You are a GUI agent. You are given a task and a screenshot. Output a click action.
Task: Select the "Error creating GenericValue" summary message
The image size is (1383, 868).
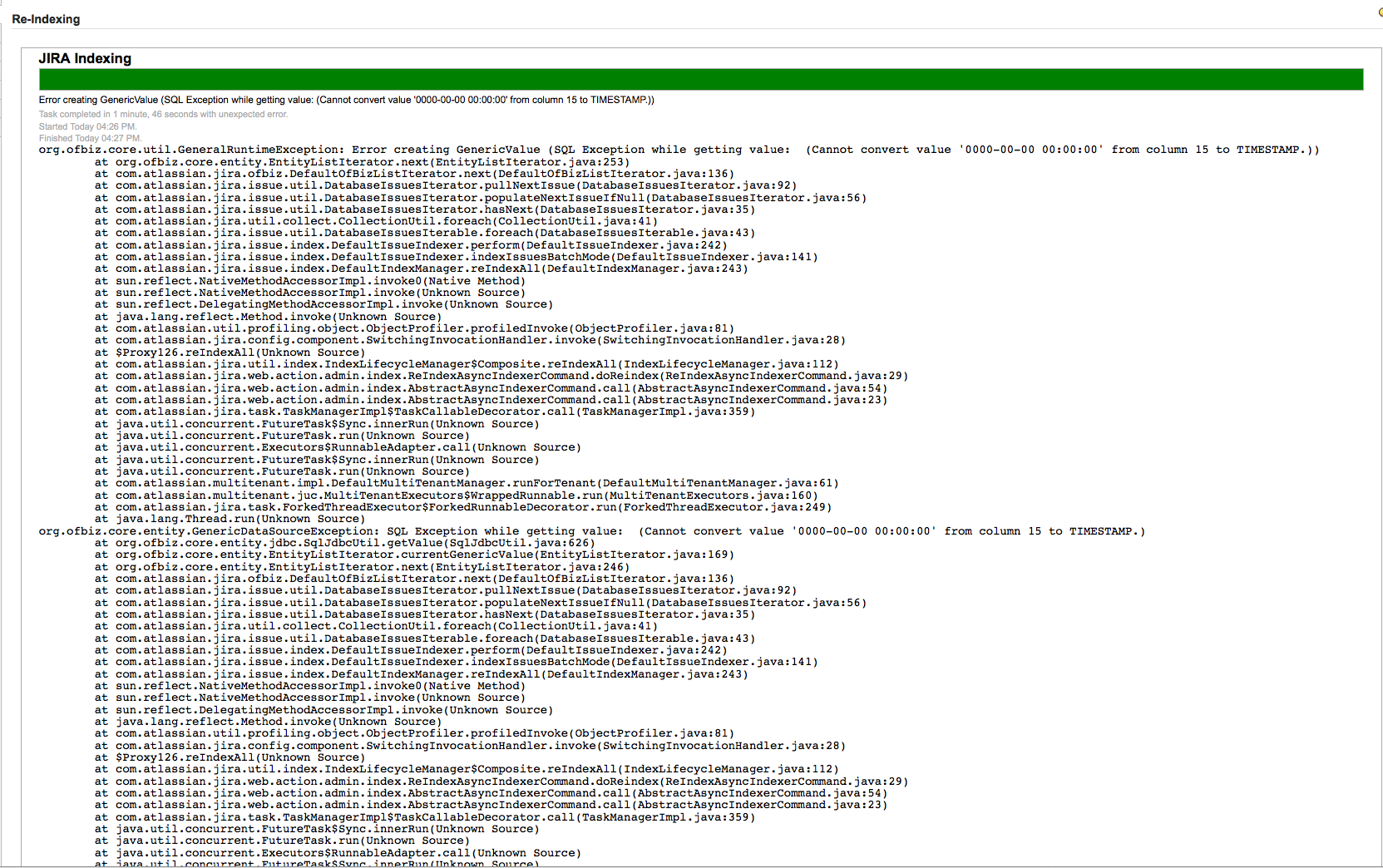click(x=346, y=100)
